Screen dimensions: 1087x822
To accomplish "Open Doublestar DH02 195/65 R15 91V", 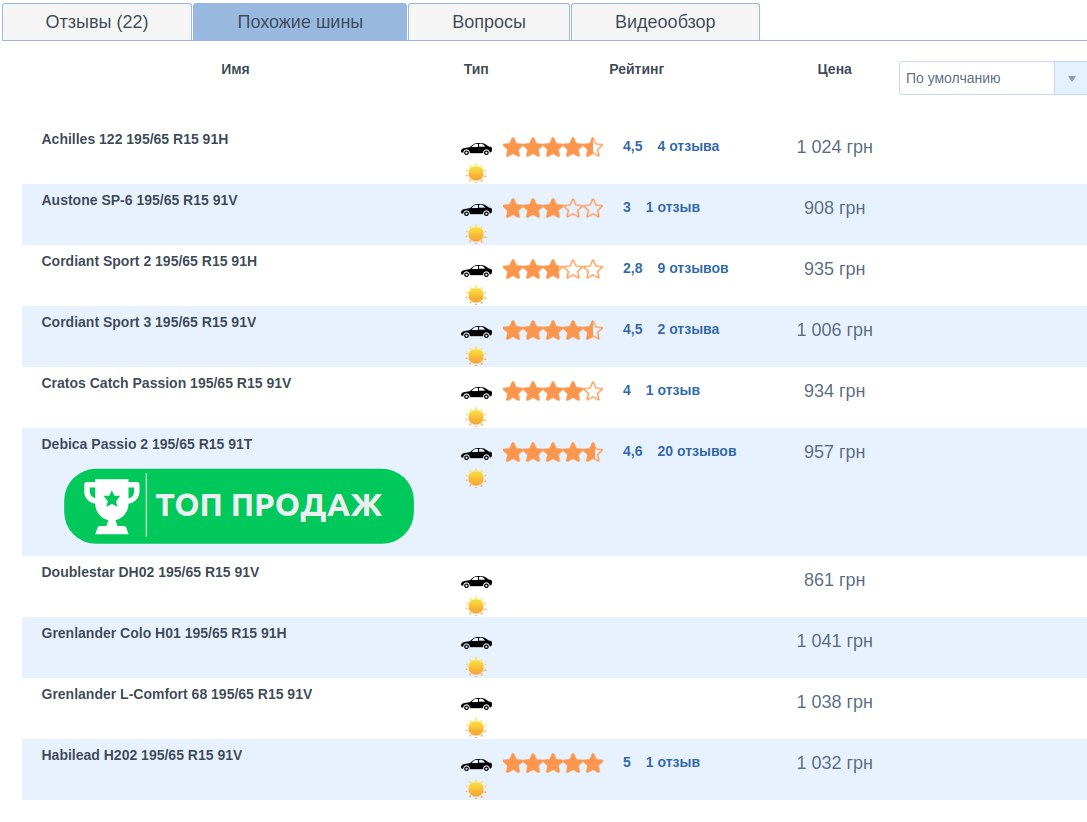I will point(150,572).
